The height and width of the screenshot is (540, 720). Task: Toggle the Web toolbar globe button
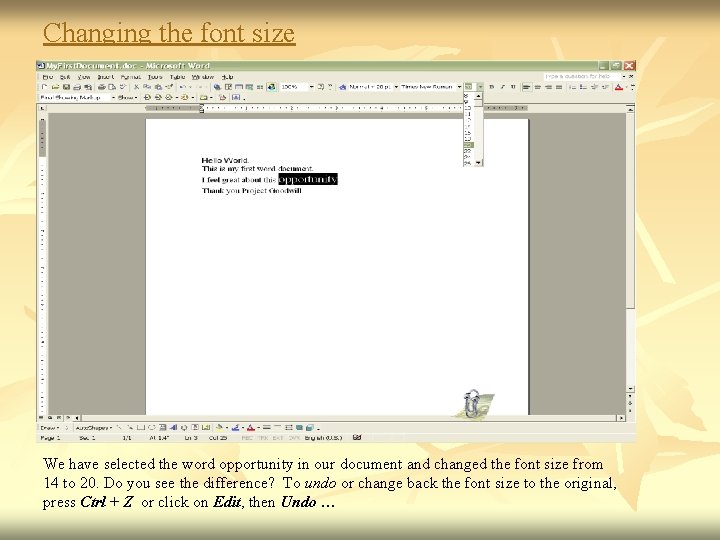(x=271, y=87)
